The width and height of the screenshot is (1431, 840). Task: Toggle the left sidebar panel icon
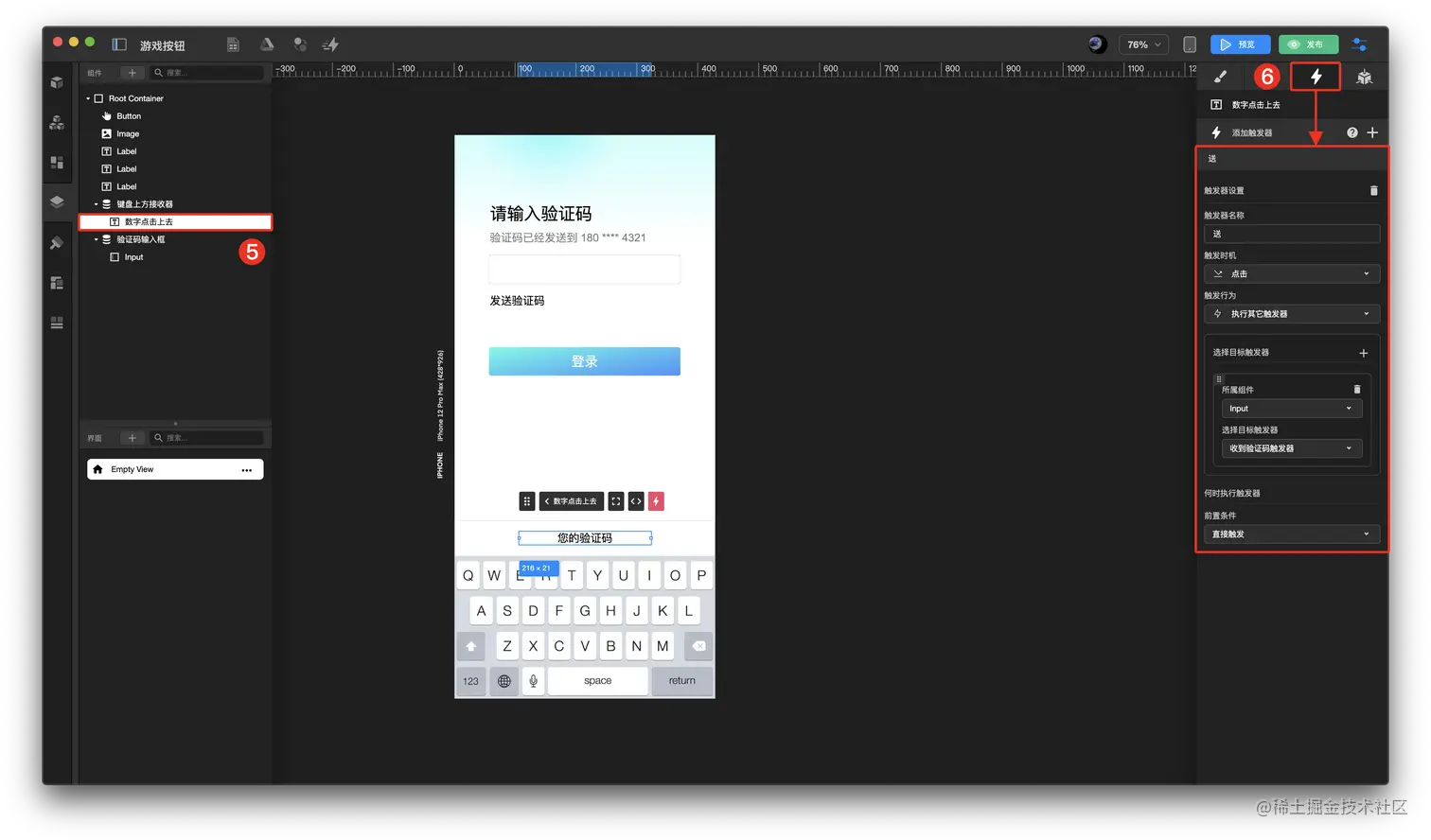pyautogui.click(x=119, y=44)
